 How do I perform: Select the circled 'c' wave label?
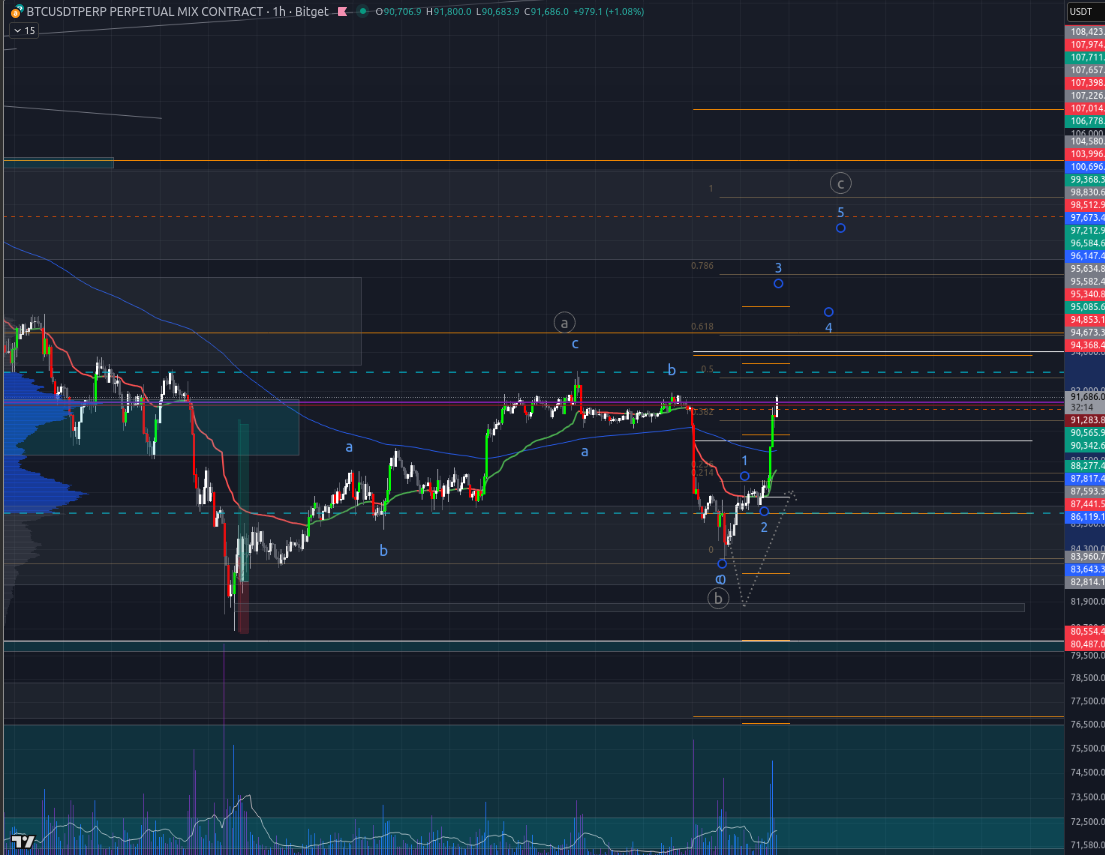pyautogui.click(x=841, y=183)
